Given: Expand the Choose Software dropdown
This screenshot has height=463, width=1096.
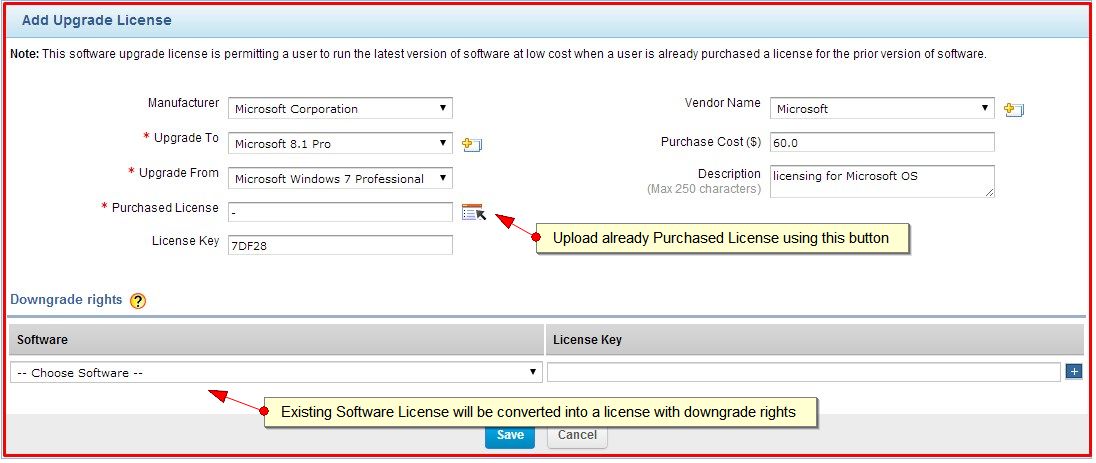Looking at the screenshot, I should [277, 373].
